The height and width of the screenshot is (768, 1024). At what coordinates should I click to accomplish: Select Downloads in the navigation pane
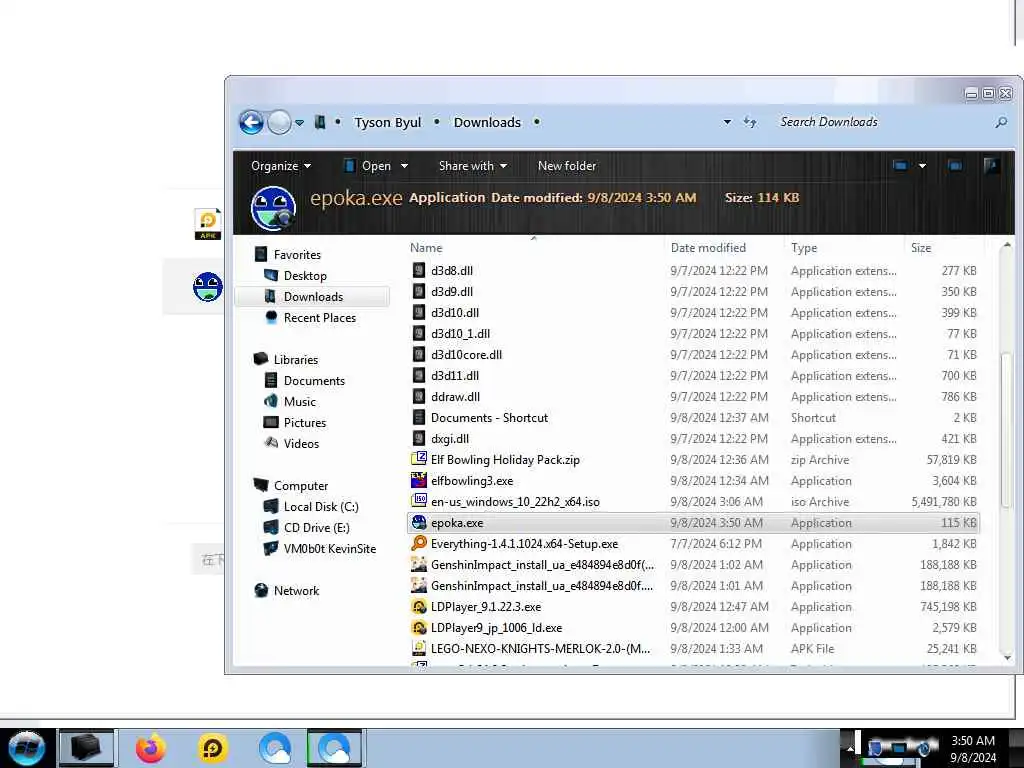click(x=313, y=296)
